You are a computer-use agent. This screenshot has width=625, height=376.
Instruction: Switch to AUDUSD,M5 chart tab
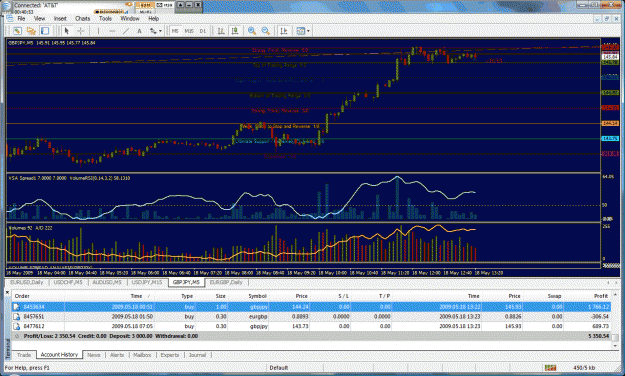click(107, 282)
